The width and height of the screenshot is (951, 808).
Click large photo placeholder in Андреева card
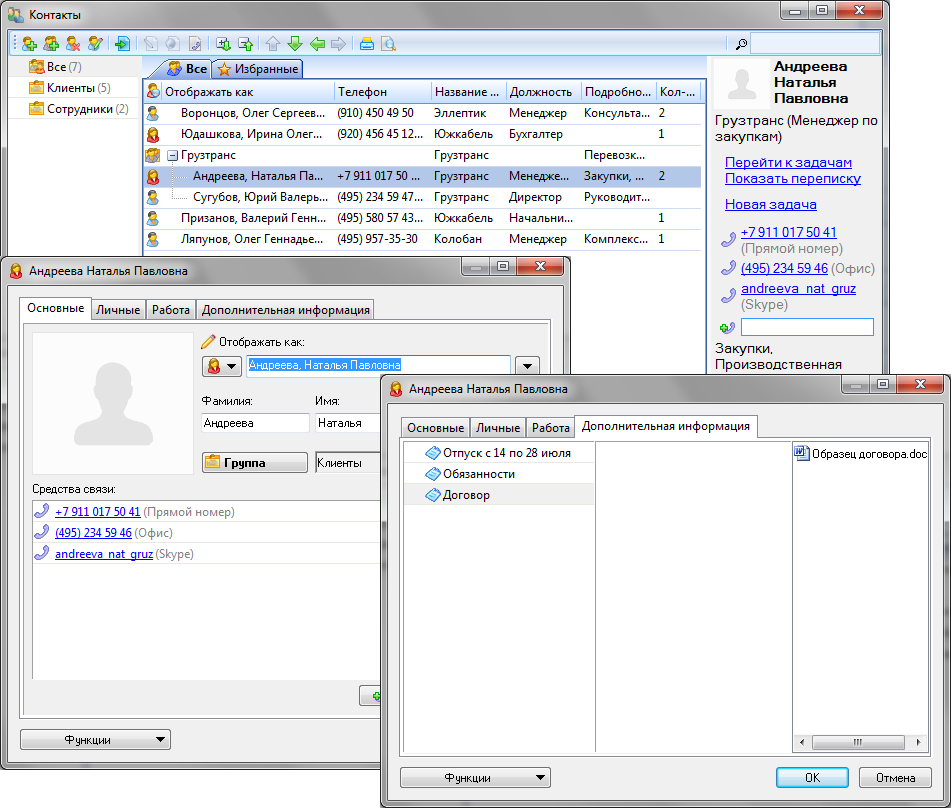(113, 403)
